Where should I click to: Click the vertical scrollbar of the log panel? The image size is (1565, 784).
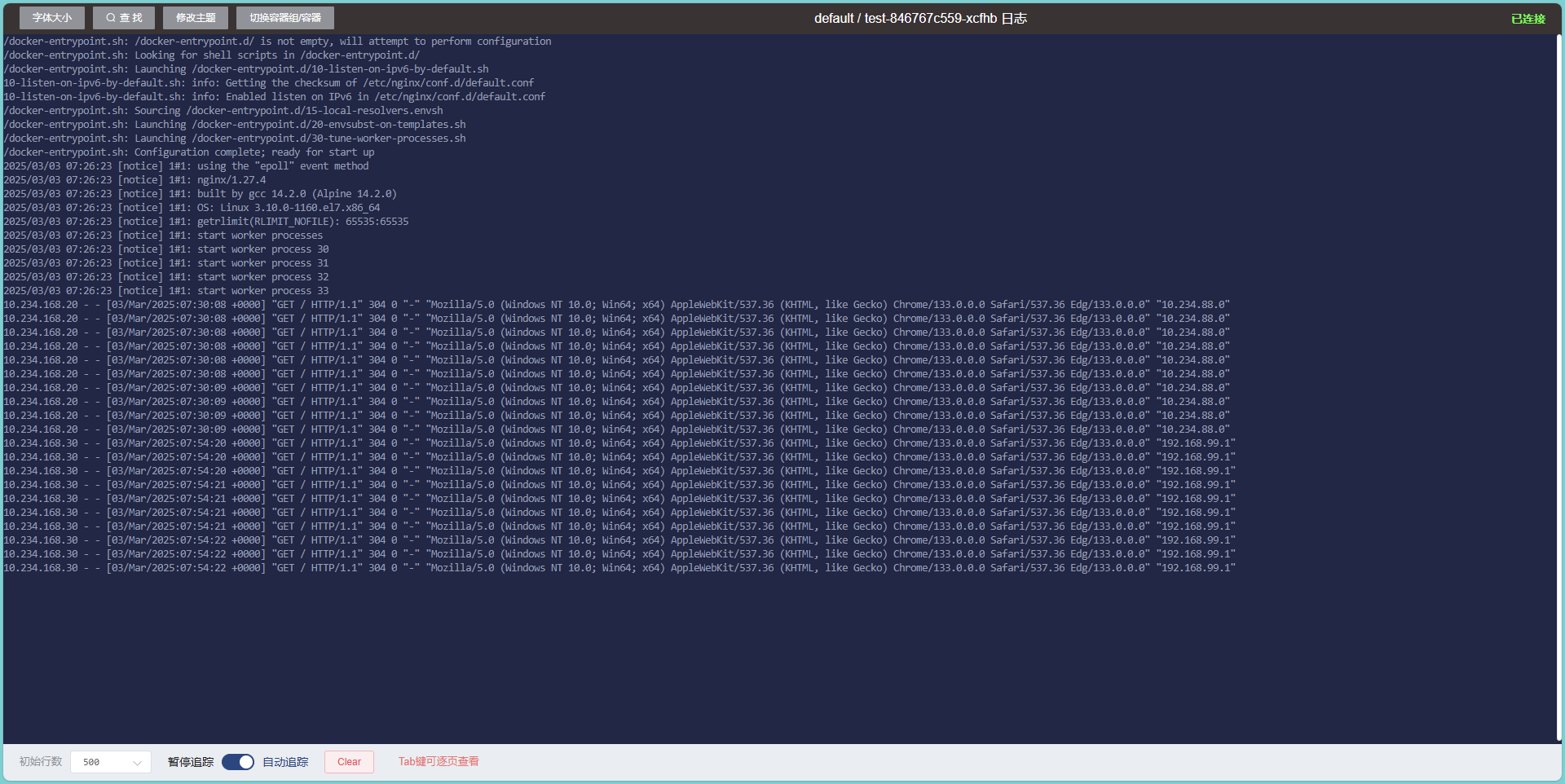1558,388
